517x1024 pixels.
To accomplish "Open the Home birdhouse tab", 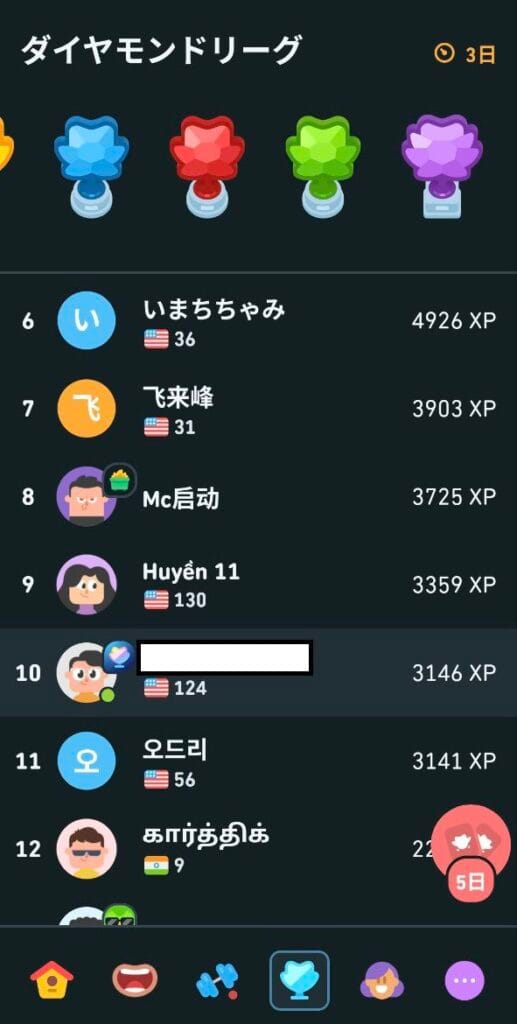I will (52, 980).
